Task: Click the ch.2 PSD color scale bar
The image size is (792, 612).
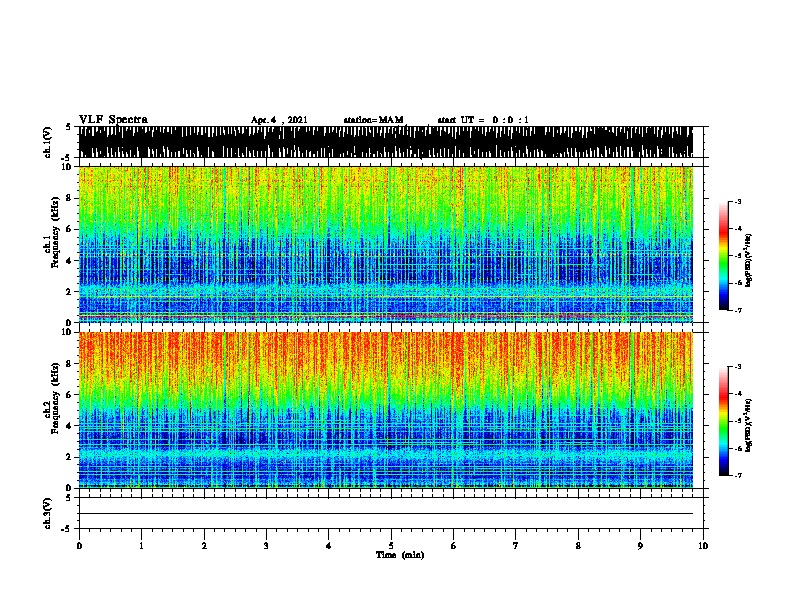Action: [724, 421]
